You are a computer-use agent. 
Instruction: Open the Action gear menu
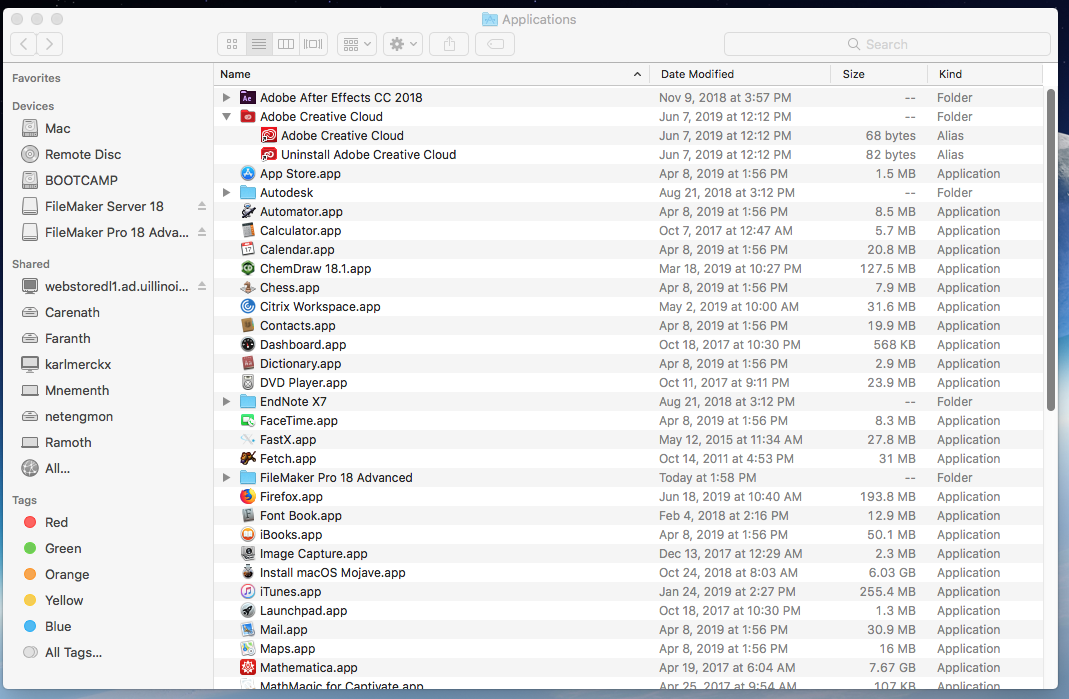coord(403,44)
